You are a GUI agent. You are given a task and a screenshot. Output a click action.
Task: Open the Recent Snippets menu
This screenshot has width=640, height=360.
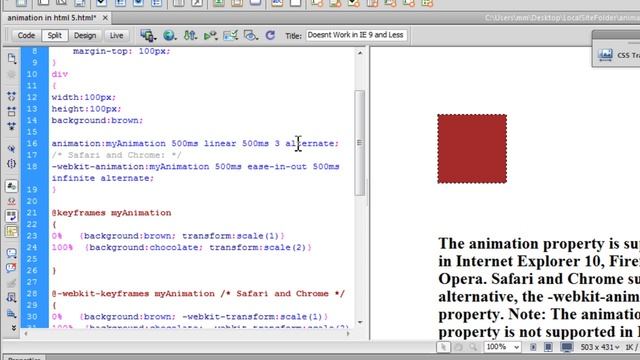[x=11, y=298]
